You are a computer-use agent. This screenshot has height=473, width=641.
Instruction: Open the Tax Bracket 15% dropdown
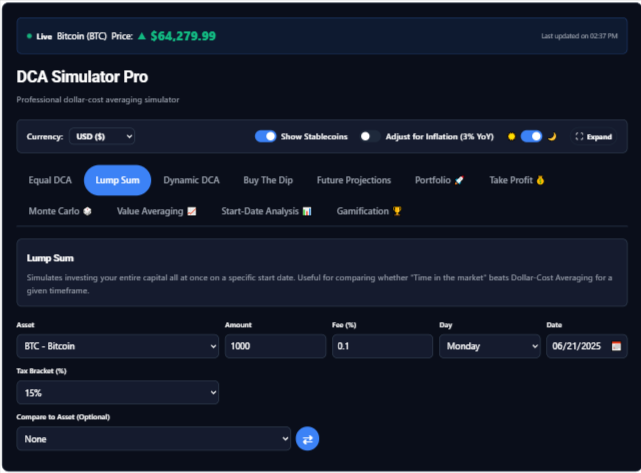tap(118, 392)
